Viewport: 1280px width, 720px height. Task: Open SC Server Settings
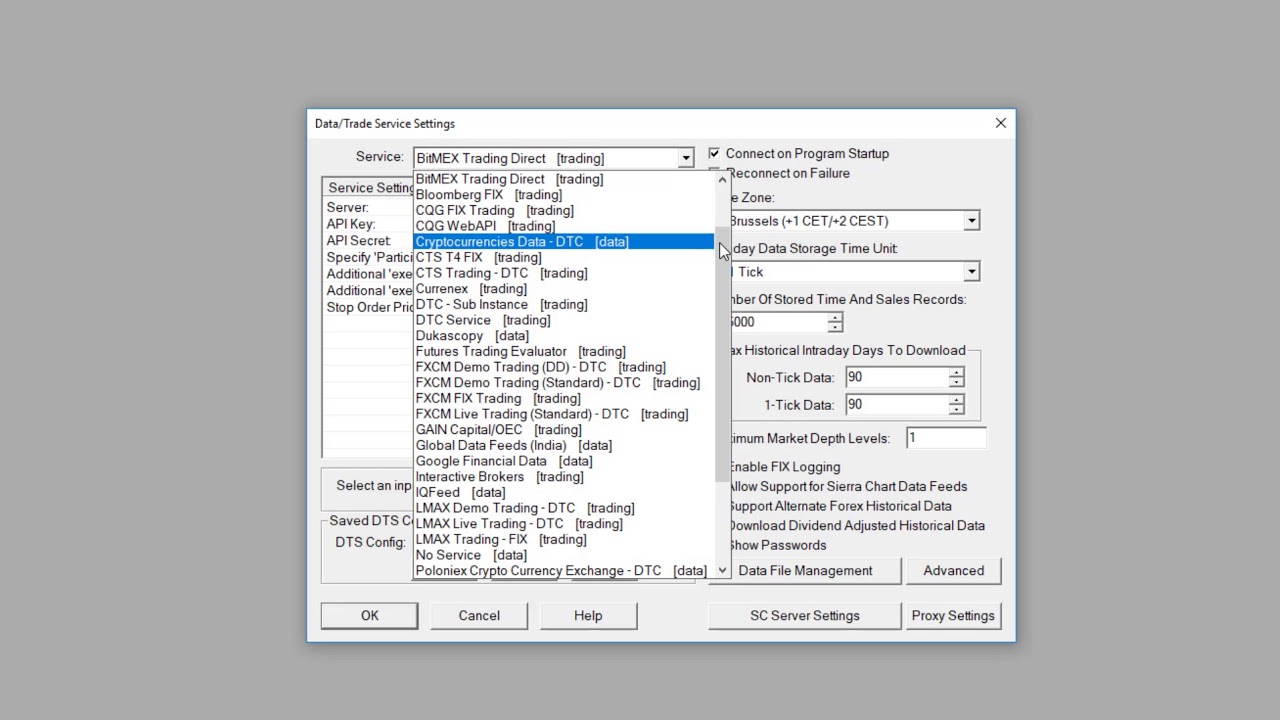tap(804, 616)
